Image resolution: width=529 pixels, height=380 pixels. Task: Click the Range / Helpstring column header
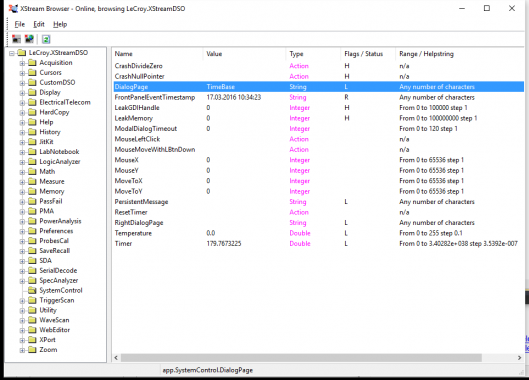460,54
